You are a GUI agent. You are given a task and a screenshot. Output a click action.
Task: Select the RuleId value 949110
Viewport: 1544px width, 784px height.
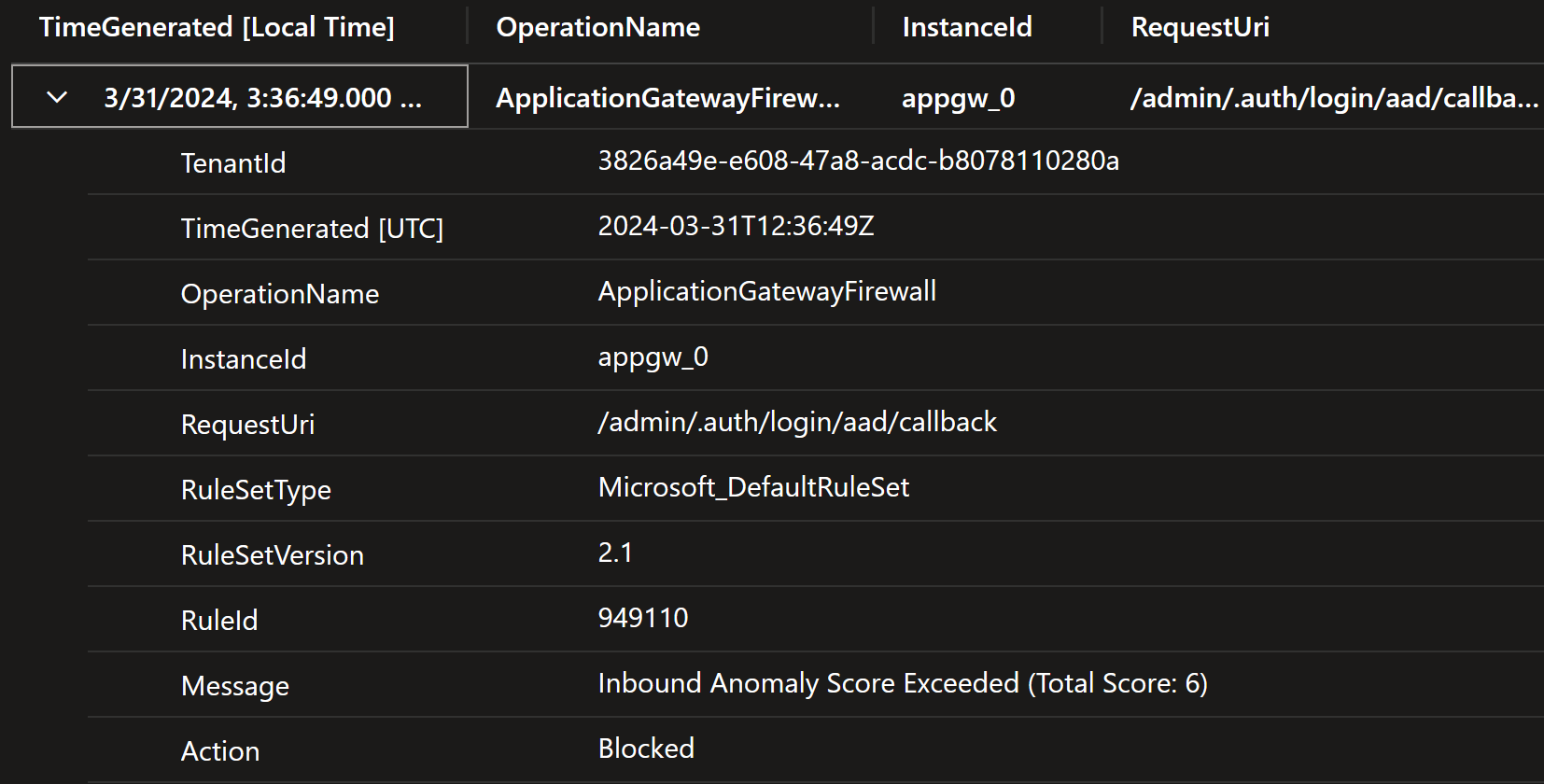(x=643, y=618)
